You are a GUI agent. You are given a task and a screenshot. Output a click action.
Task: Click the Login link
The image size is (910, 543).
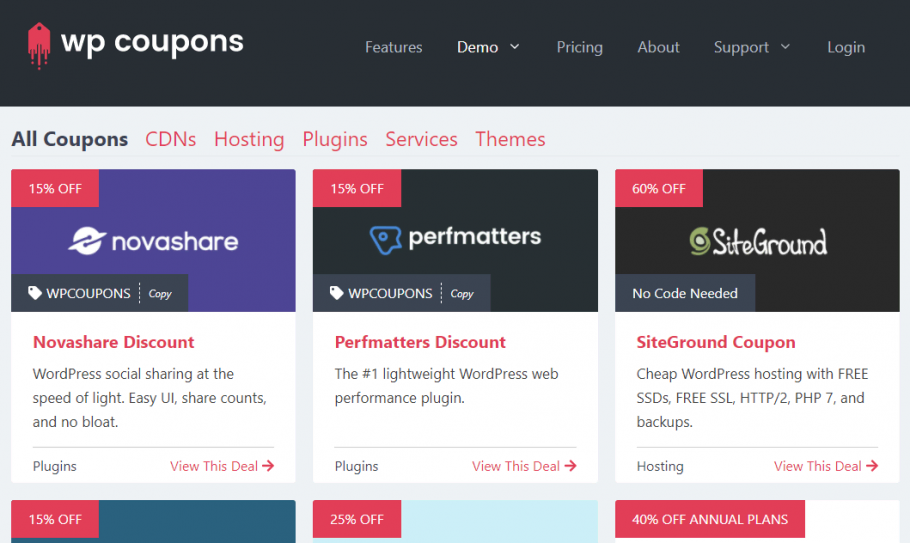pyautogui.click(x=846, y=47)
